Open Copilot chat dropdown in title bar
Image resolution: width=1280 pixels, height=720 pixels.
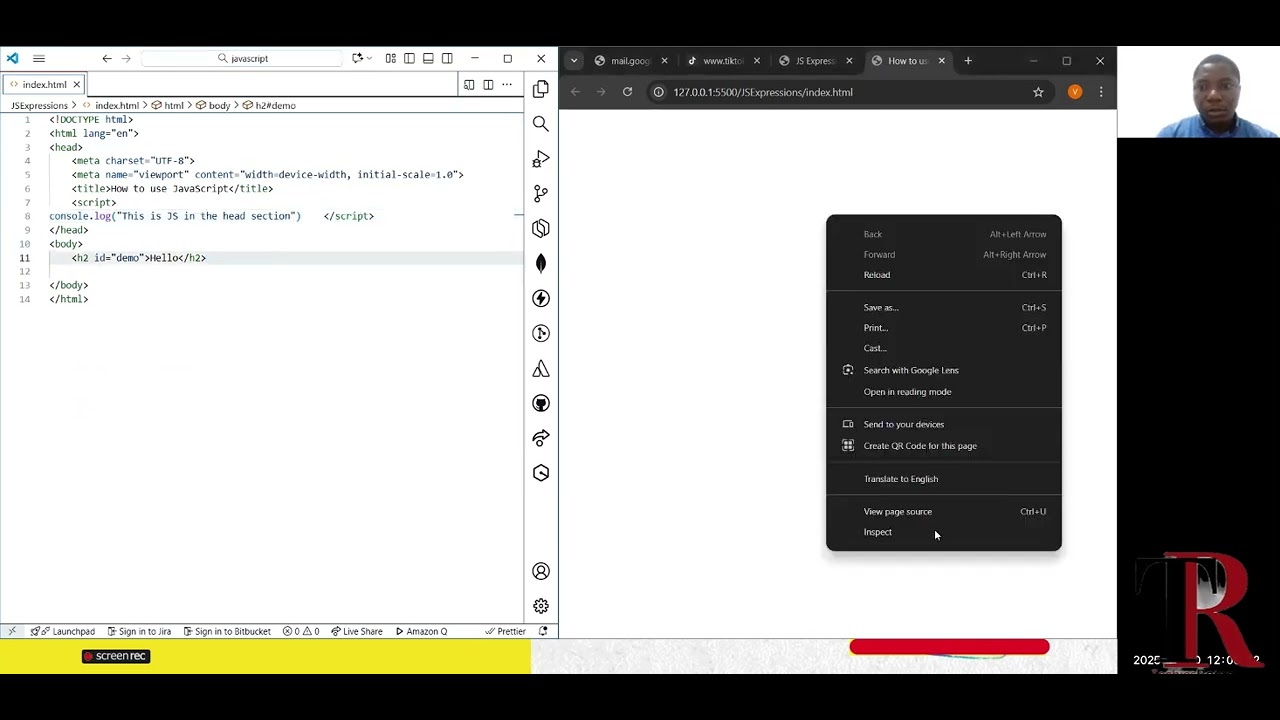pyautogui.click(x=362, y=59)
